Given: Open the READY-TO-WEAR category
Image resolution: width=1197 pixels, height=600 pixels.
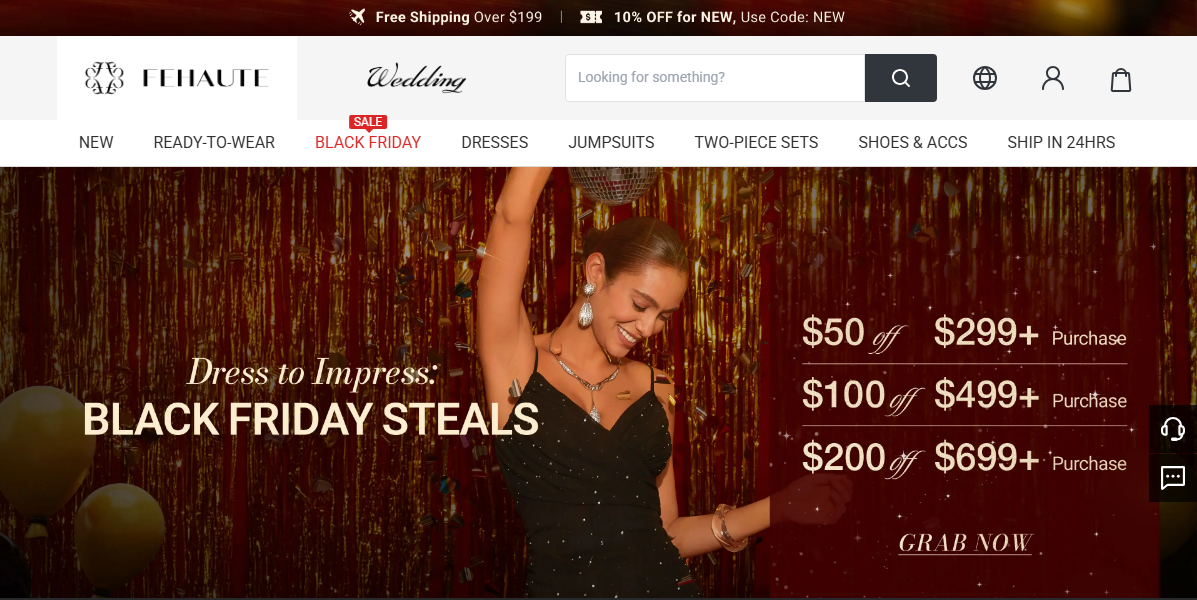Looking at the screenshot, I should point(214,142).
